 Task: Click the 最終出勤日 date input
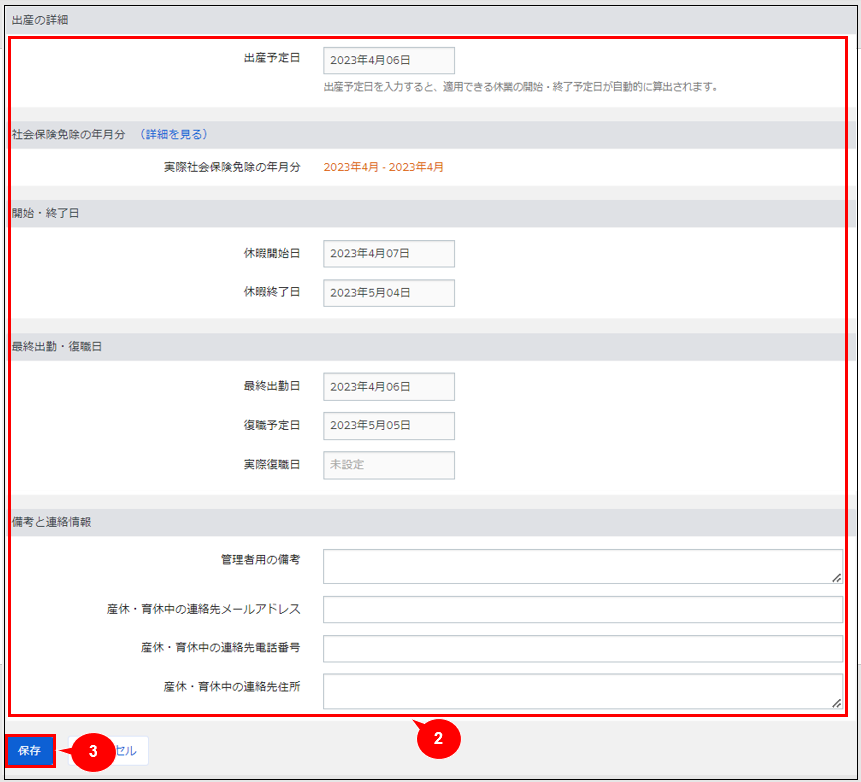(x=388, y=387)
